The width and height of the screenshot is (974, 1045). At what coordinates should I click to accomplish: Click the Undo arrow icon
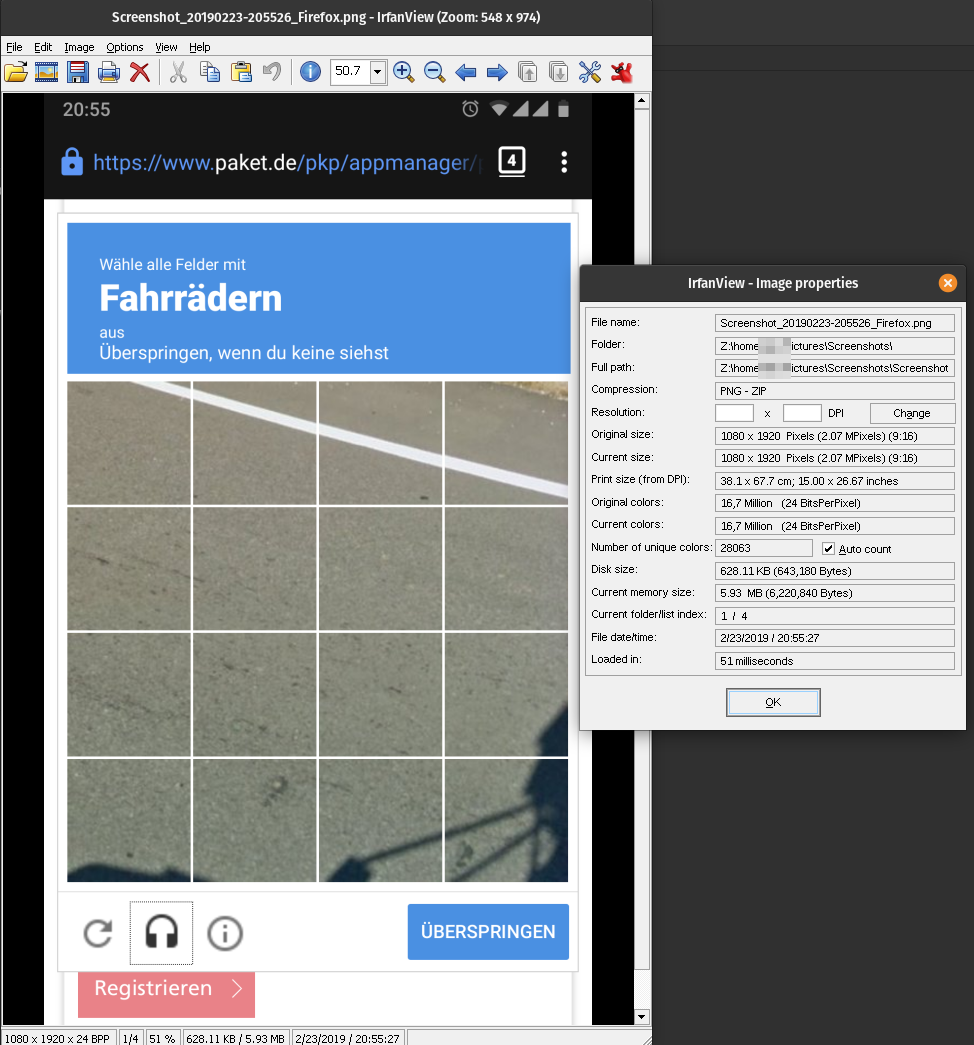click(x=272, y=71)
